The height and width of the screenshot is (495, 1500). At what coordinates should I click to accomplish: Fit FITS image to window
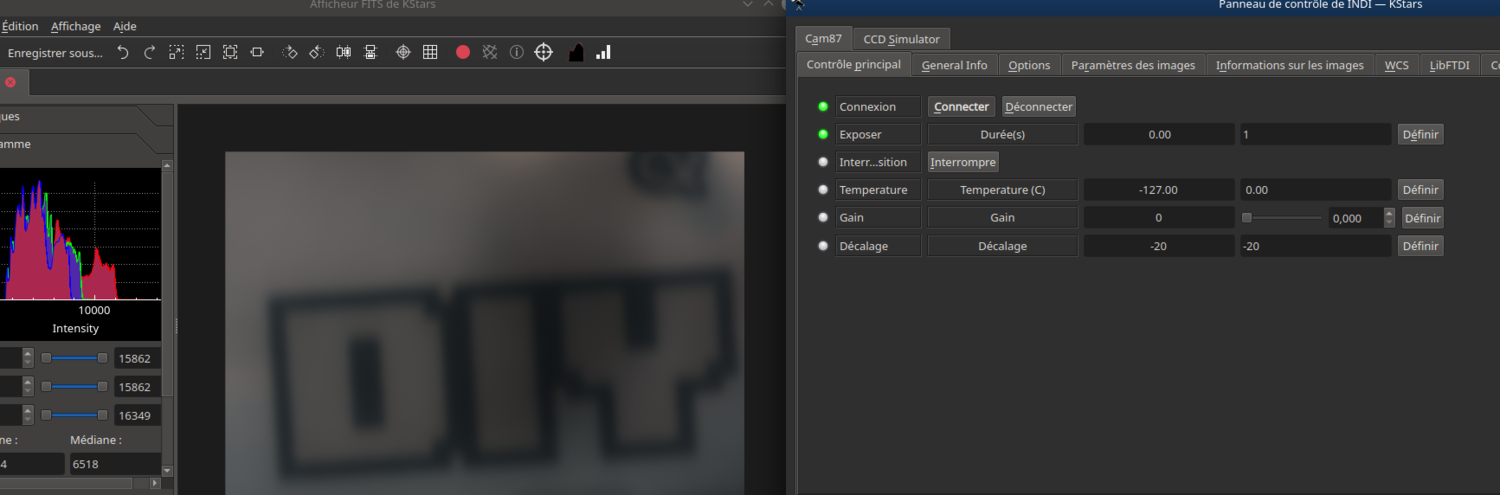coord(257,52)
